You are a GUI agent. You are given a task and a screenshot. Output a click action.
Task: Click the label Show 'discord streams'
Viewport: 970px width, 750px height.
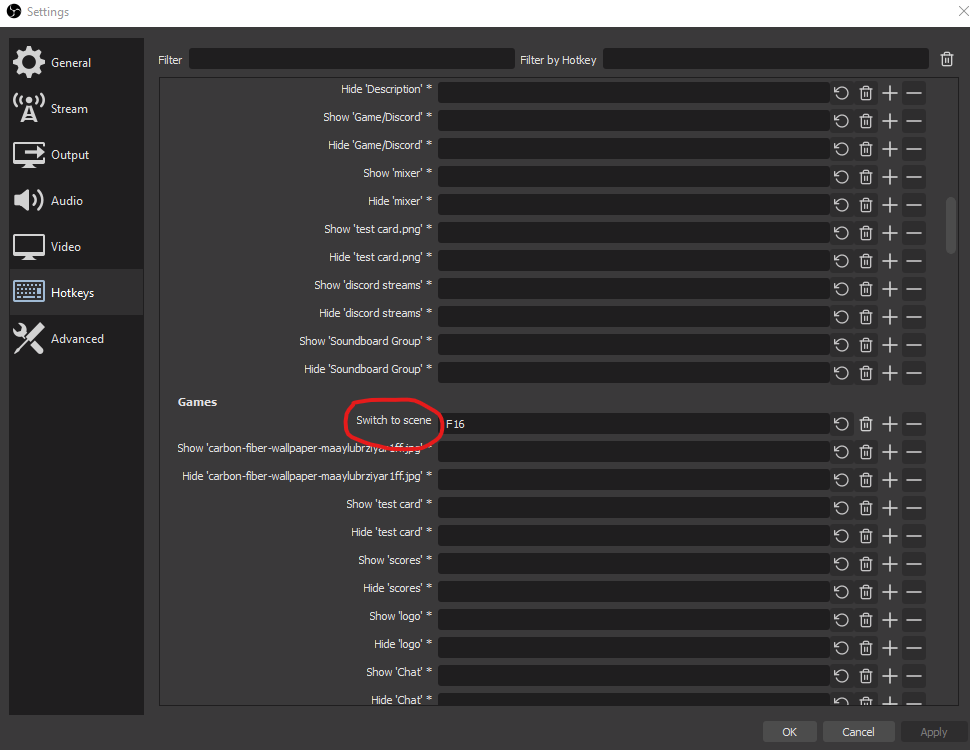pos(373,285)
